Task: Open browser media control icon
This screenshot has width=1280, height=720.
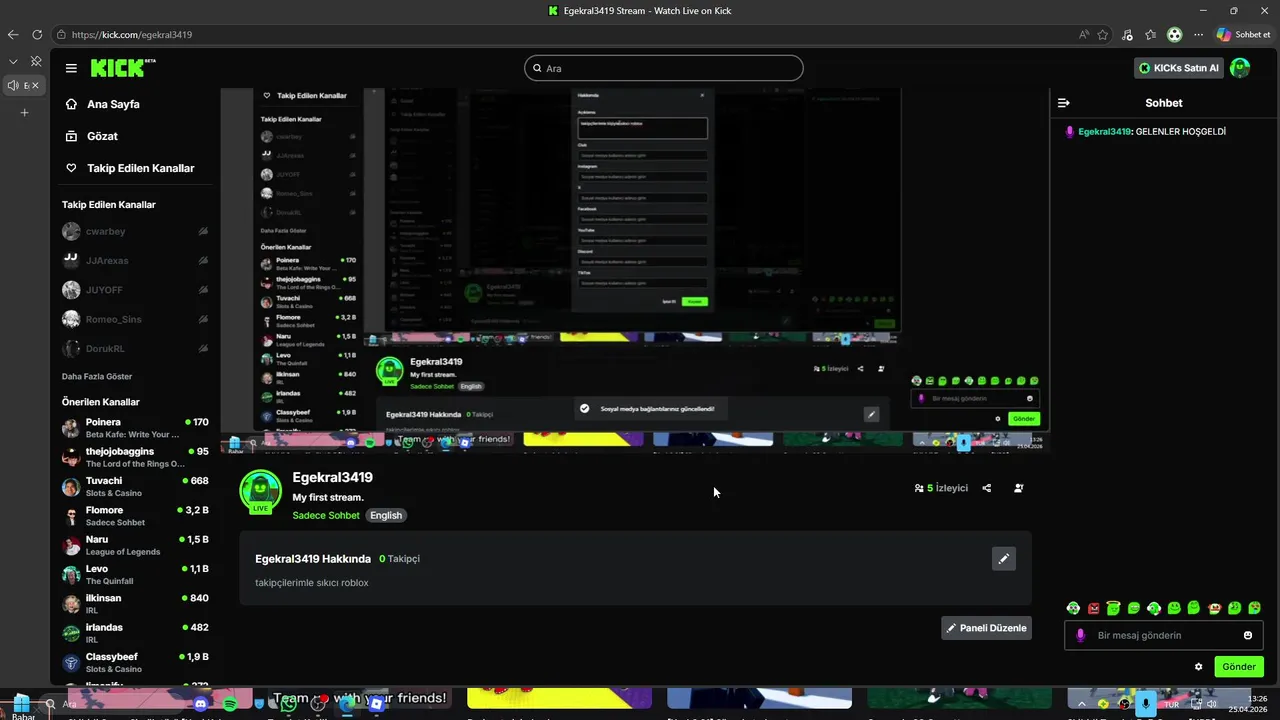Action: (1127, 34)
